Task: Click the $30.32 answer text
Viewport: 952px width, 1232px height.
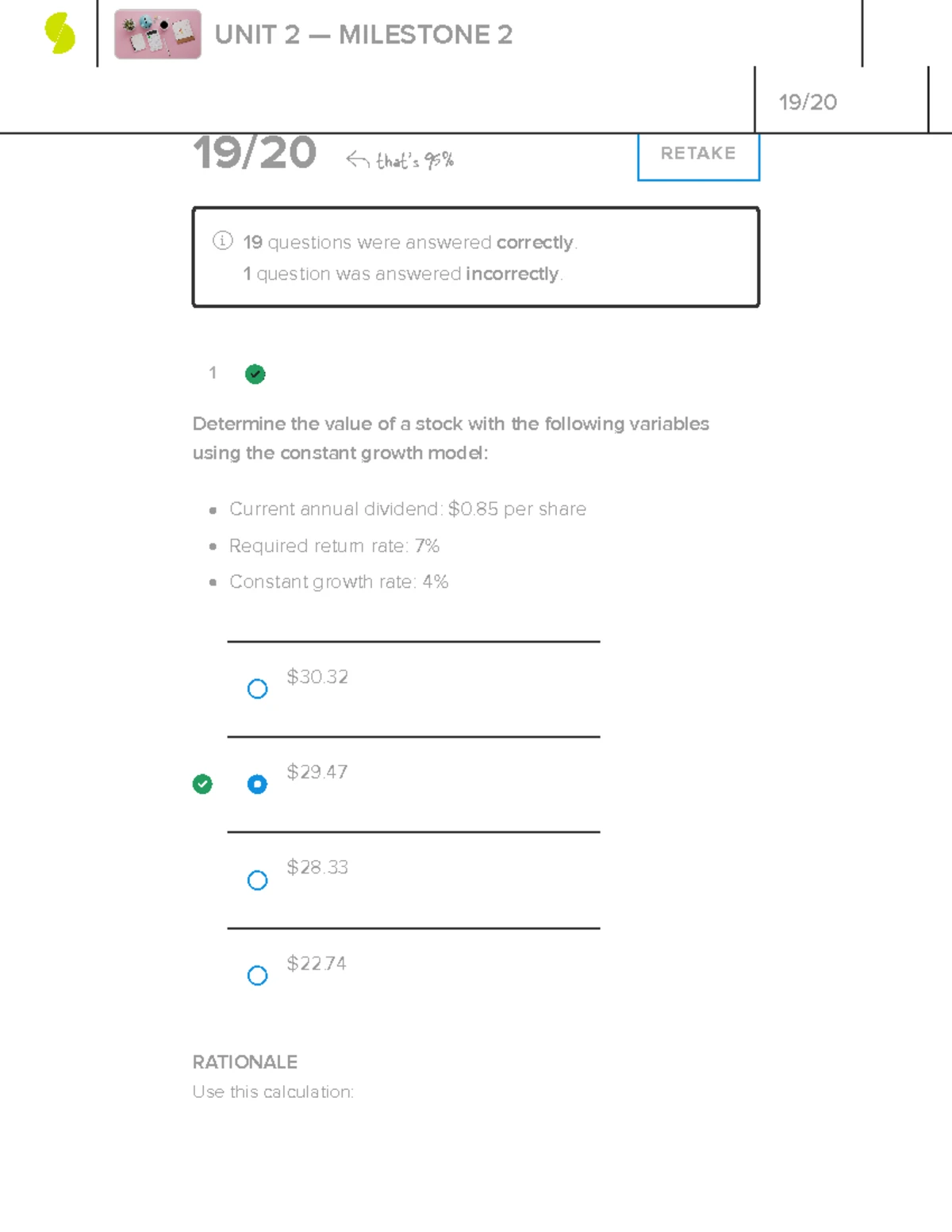Action: 317,677
